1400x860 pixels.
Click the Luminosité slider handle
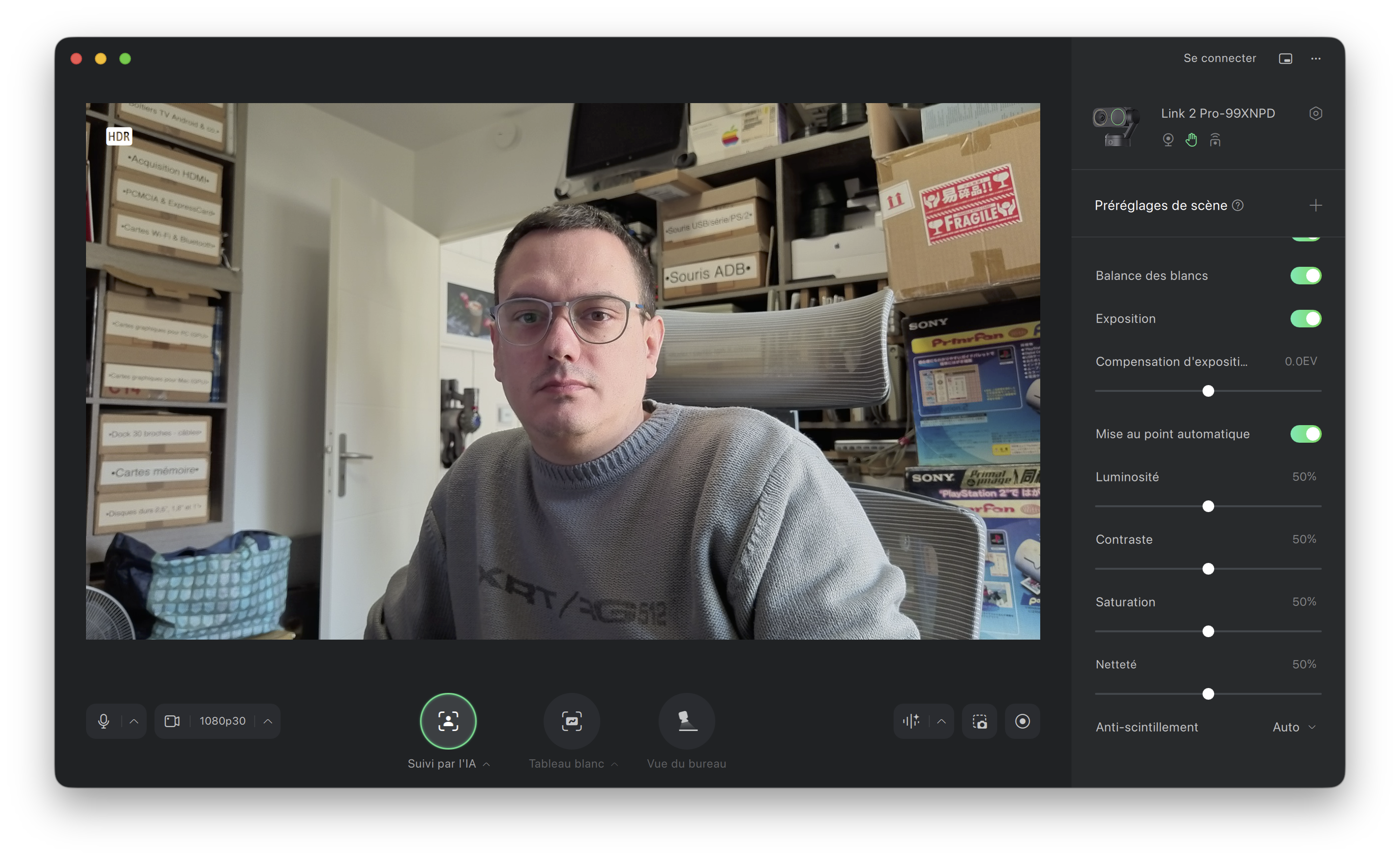point(1208,506)
